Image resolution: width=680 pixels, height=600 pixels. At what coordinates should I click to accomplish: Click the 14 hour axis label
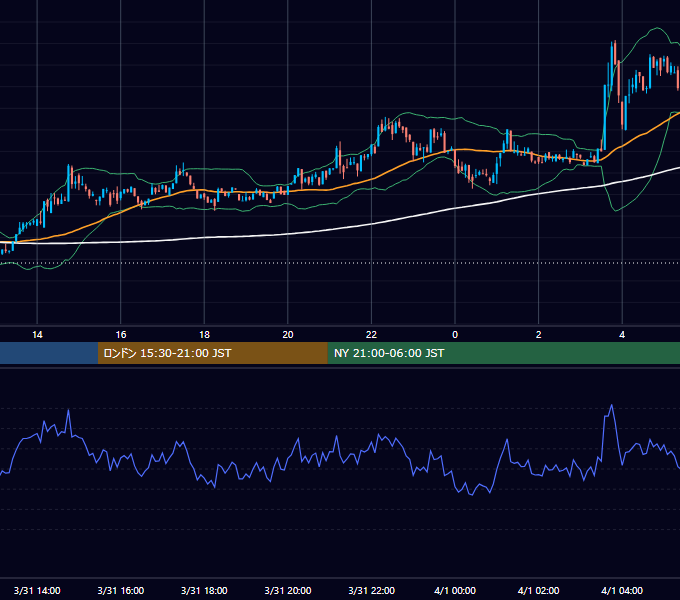point(37,335)
